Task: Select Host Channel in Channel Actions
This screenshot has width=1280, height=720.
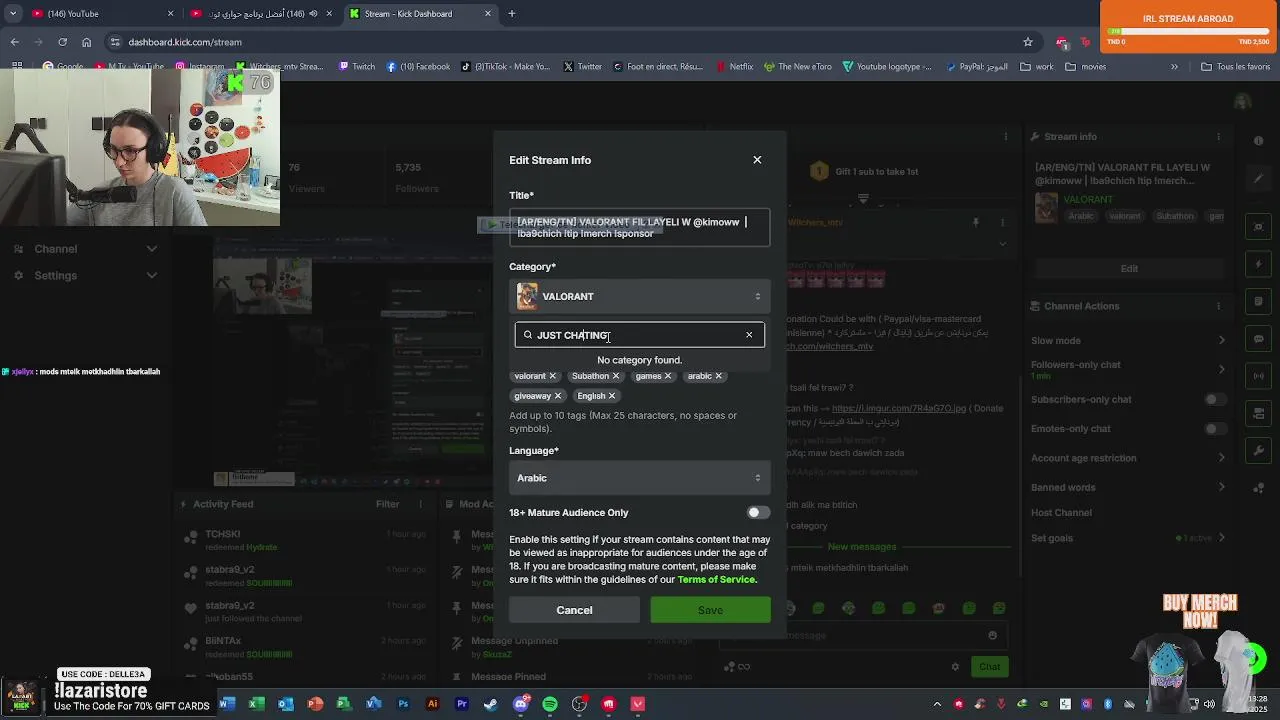Action: [x=1061, y=513]
